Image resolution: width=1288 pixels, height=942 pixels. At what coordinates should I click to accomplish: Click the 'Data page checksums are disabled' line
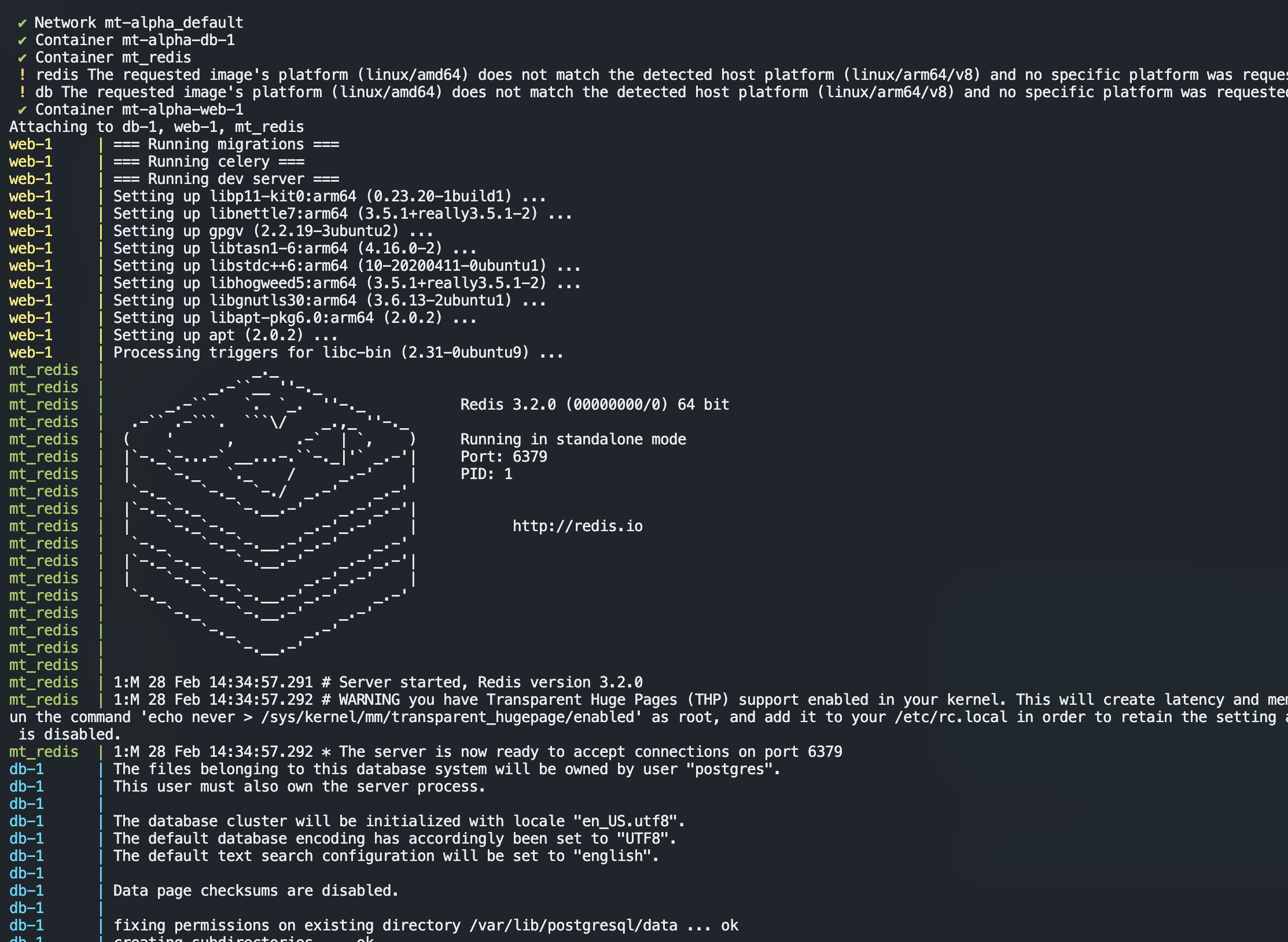(x=255, y=891)
